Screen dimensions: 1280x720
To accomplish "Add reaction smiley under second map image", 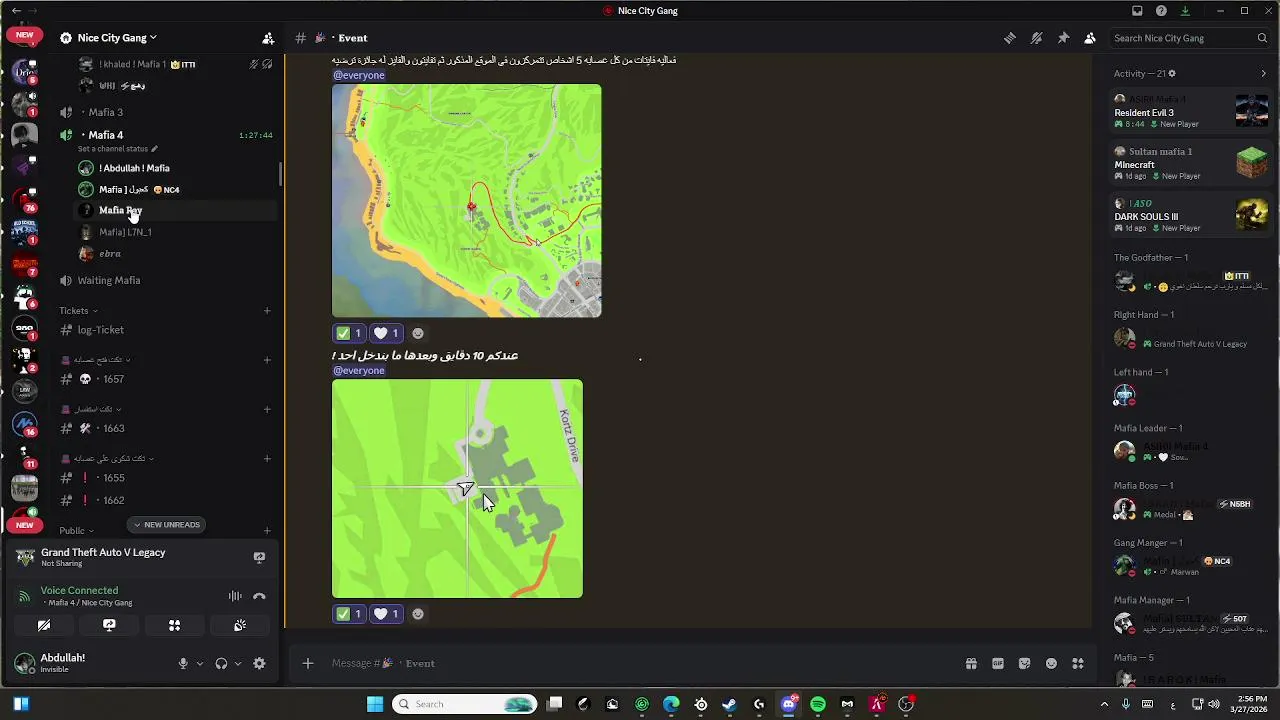I will pyautogui.click(x=418, y=614).
